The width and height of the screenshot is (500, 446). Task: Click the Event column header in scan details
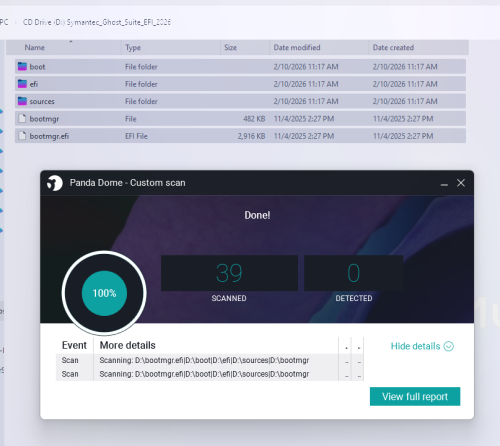click(74, 345)
